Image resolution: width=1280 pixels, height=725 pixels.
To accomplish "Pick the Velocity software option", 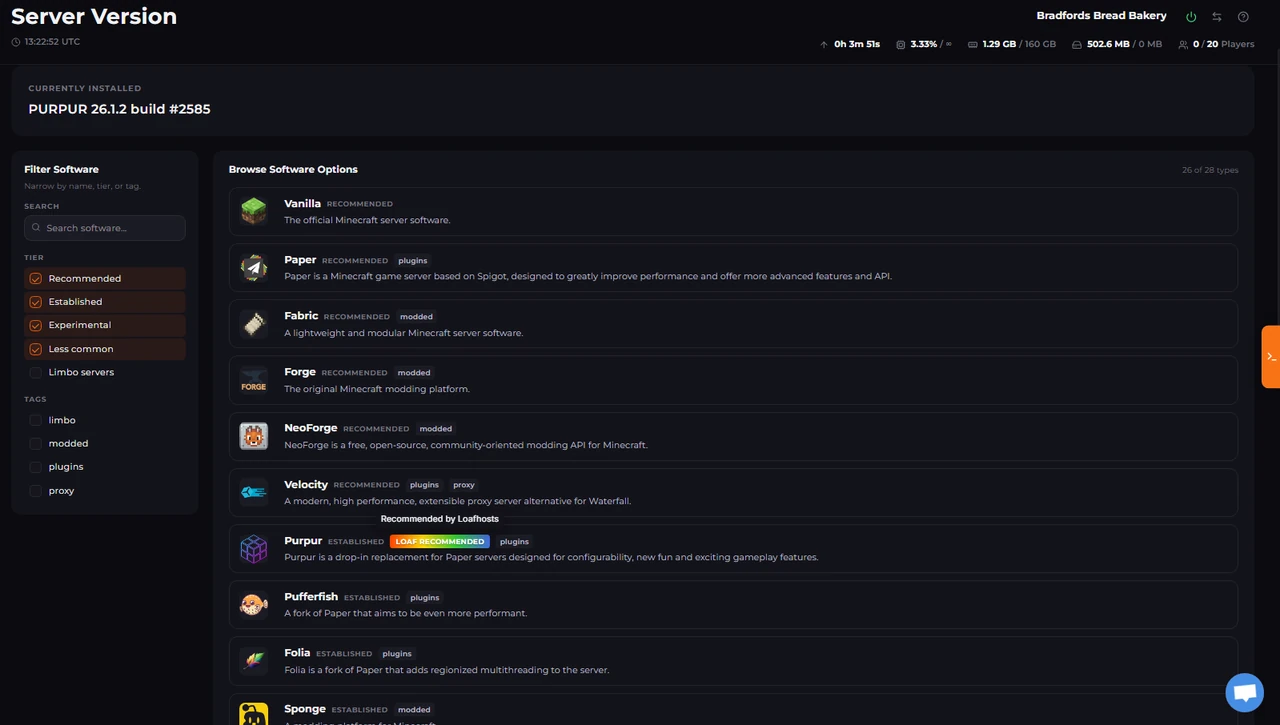I will [733, 492].
